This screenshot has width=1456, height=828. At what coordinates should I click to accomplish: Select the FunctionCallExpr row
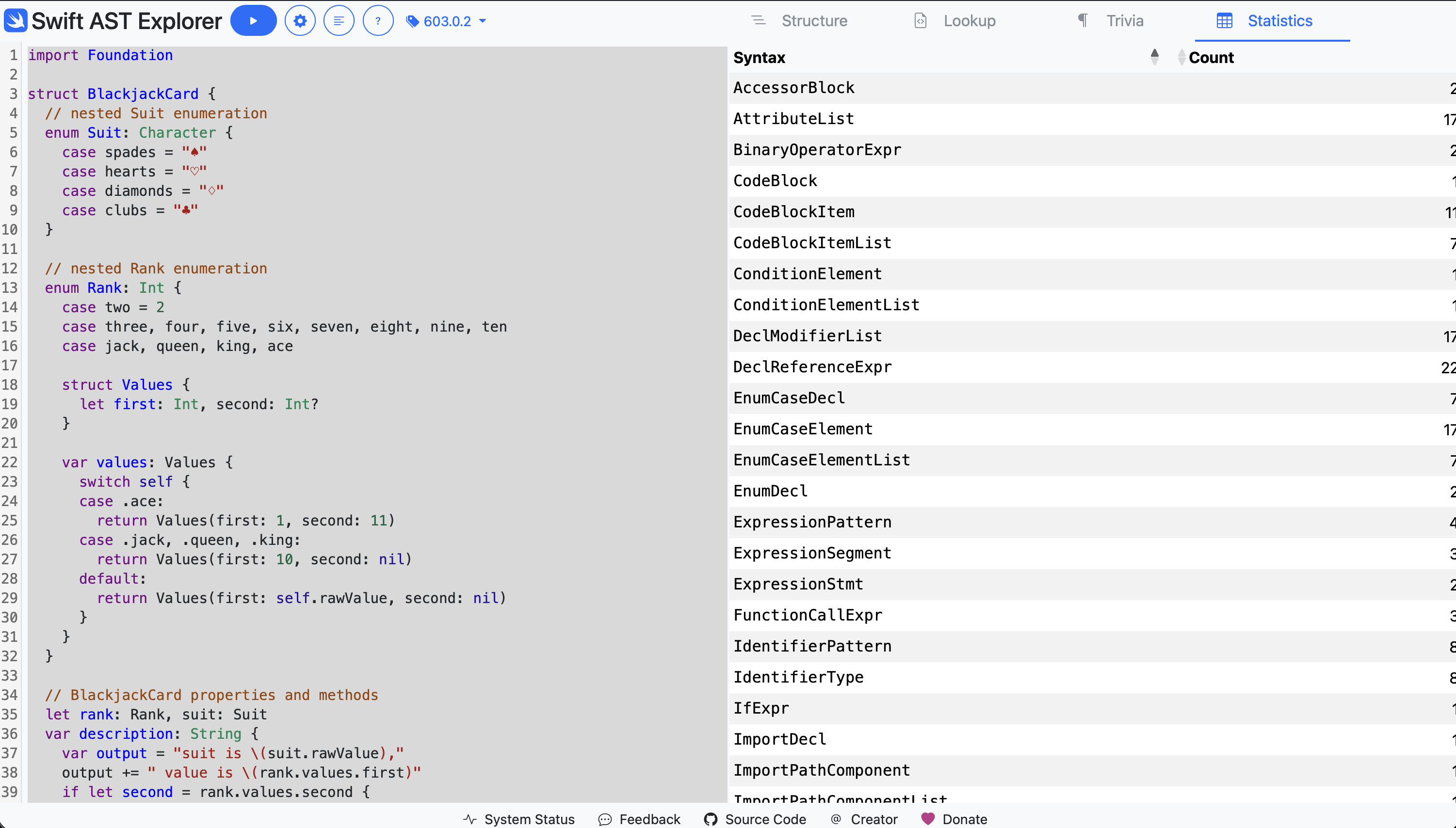1092,615
